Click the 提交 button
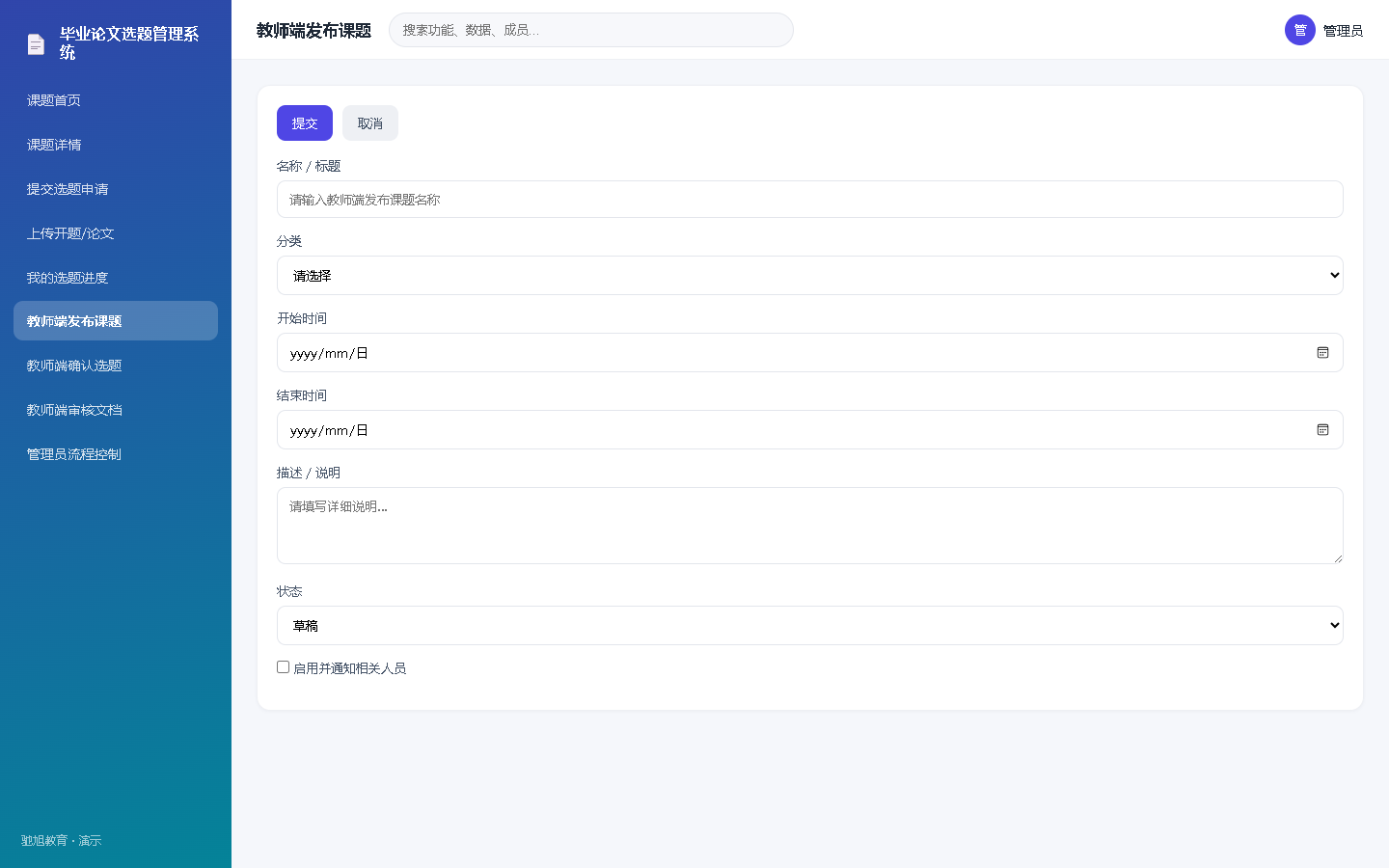 pyautogui.click(x=305, y=123)
